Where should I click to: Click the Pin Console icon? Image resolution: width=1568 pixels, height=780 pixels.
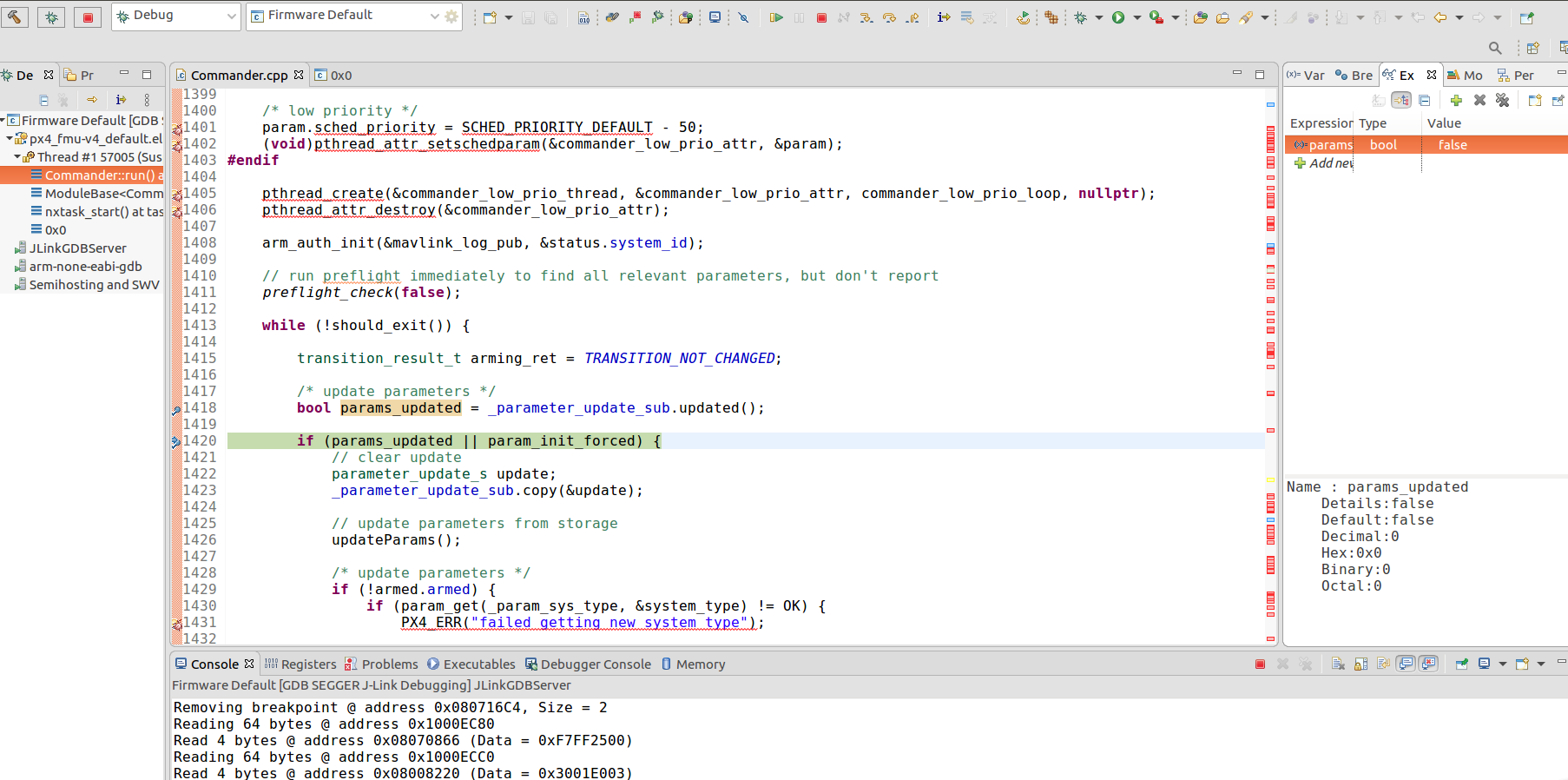[1461, 664]
